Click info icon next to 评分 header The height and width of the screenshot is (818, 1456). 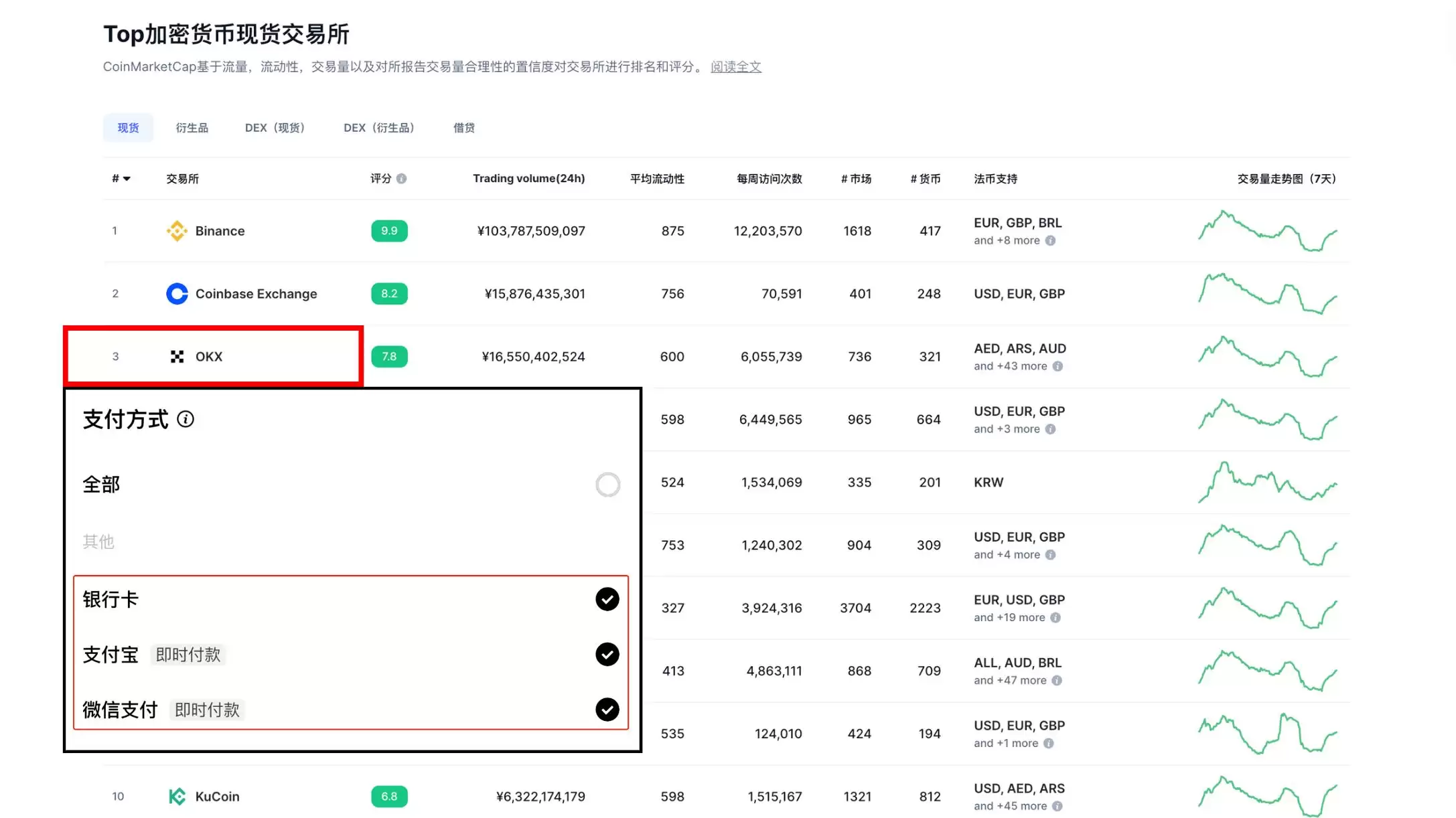pyautogui.click(x=401, y=179)
